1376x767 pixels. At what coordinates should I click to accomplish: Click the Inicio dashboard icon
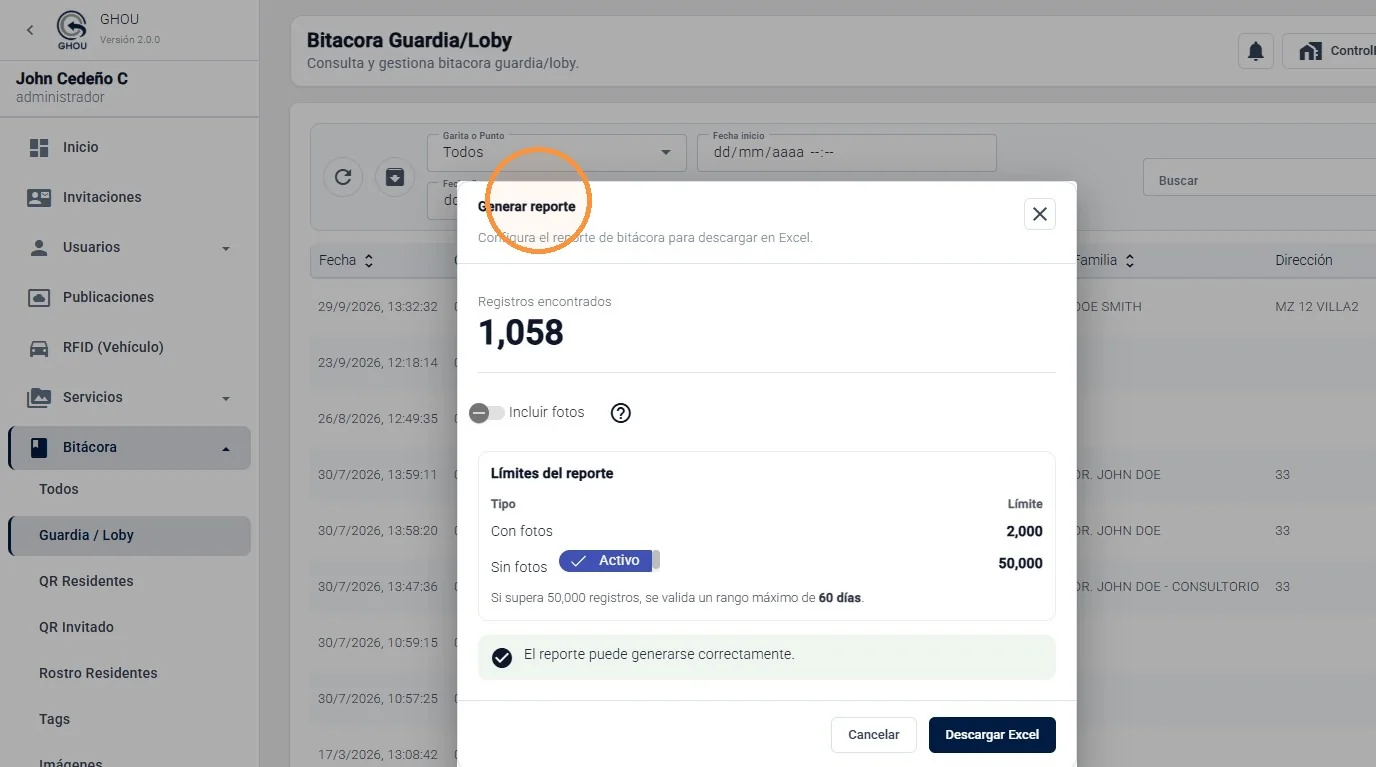coord(39,147)
